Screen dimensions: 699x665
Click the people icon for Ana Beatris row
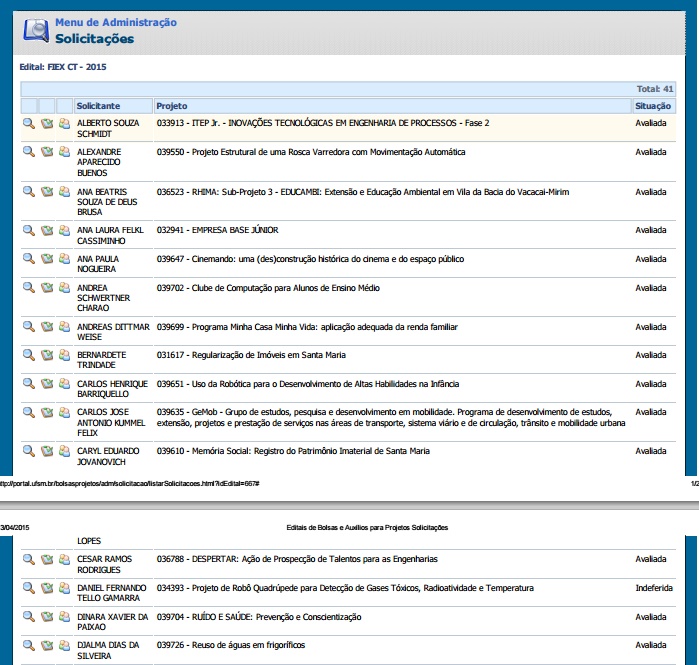pyautogui.click(x=64, y=192)
